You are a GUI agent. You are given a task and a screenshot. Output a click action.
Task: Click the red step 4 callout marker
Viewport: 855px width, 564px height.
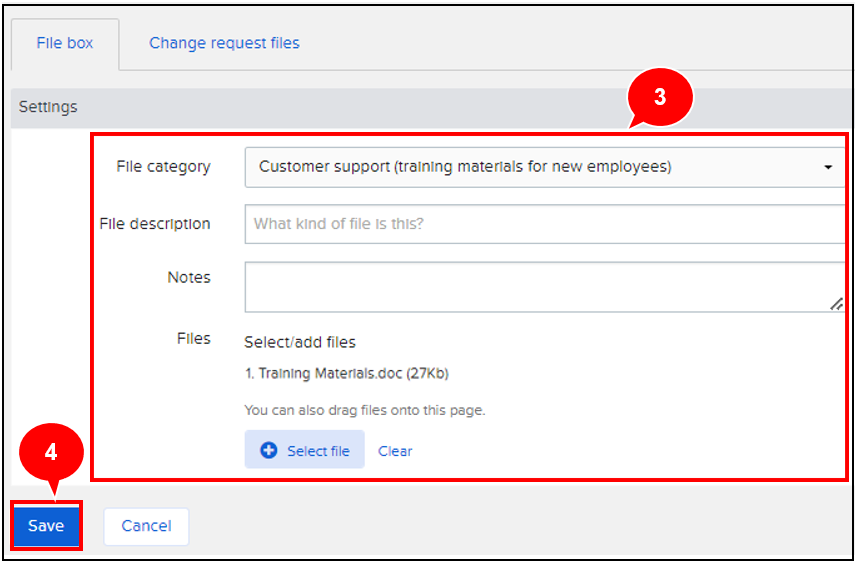coord(50,453)
